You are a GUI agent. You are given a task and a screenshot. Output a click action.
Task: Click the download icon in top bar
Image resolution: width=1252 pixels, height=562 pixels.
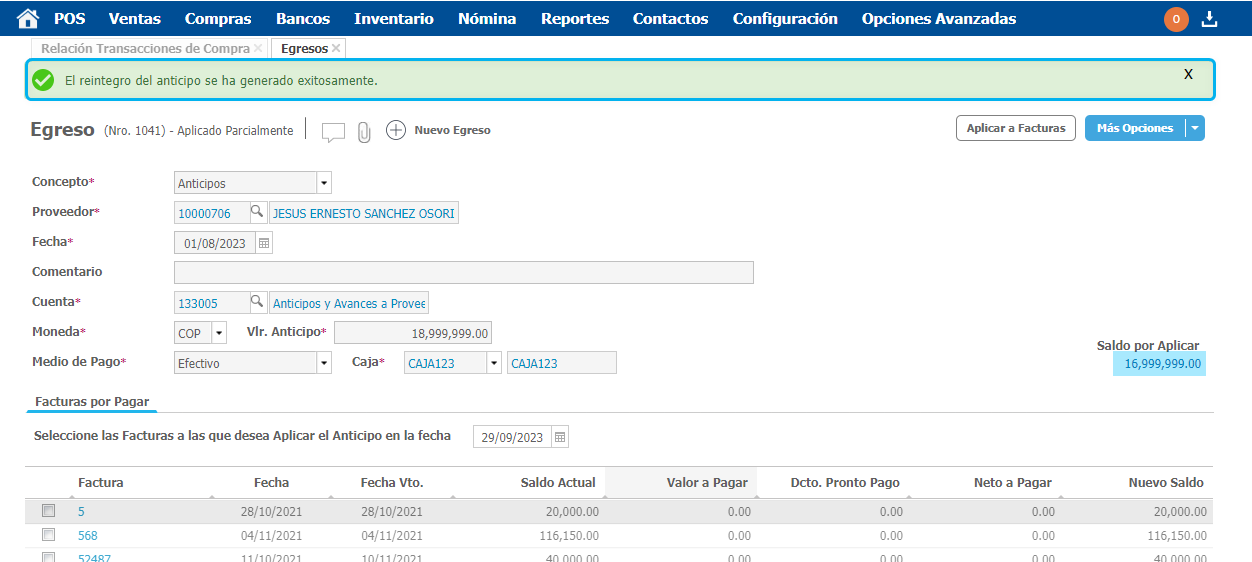click(x=1210, y=19)
